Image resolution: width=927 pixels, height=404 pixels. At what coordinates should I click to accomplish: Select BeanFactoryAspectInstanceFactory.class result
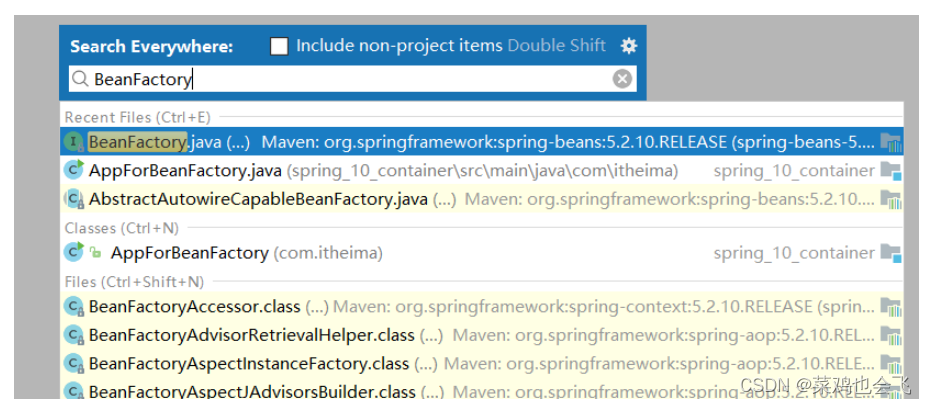[248, 363]
